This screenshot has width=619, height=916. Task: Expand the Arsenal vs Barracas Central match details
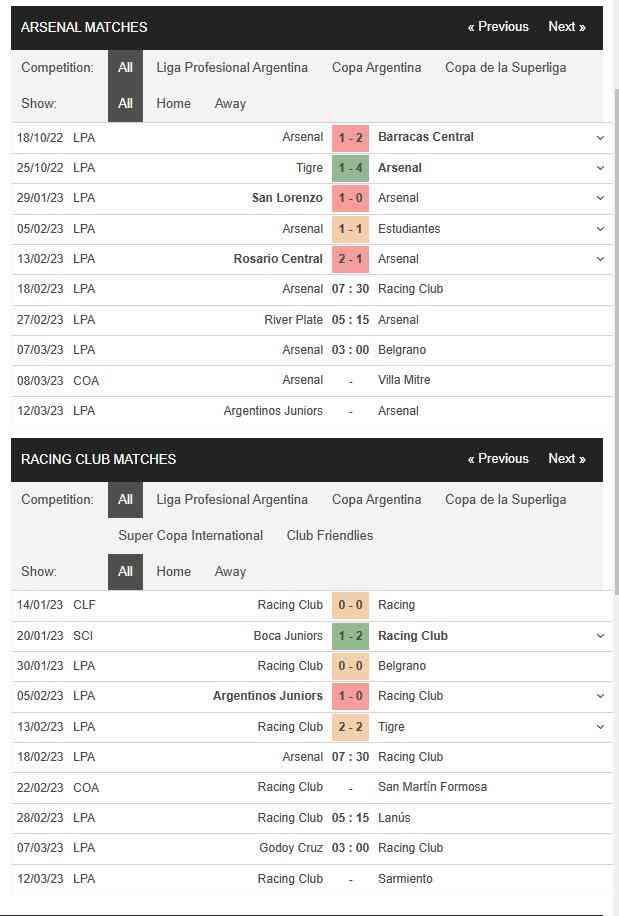coord(599,137)
